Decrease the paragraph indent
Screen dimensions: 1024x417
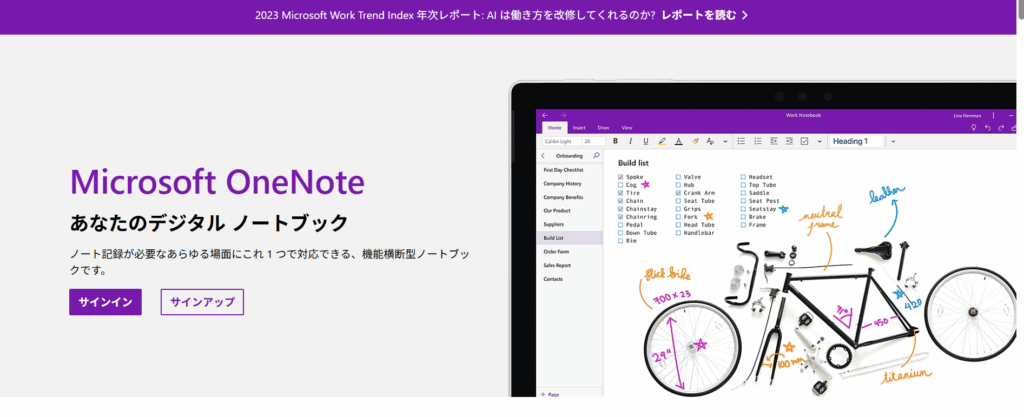tap(774, 141)
